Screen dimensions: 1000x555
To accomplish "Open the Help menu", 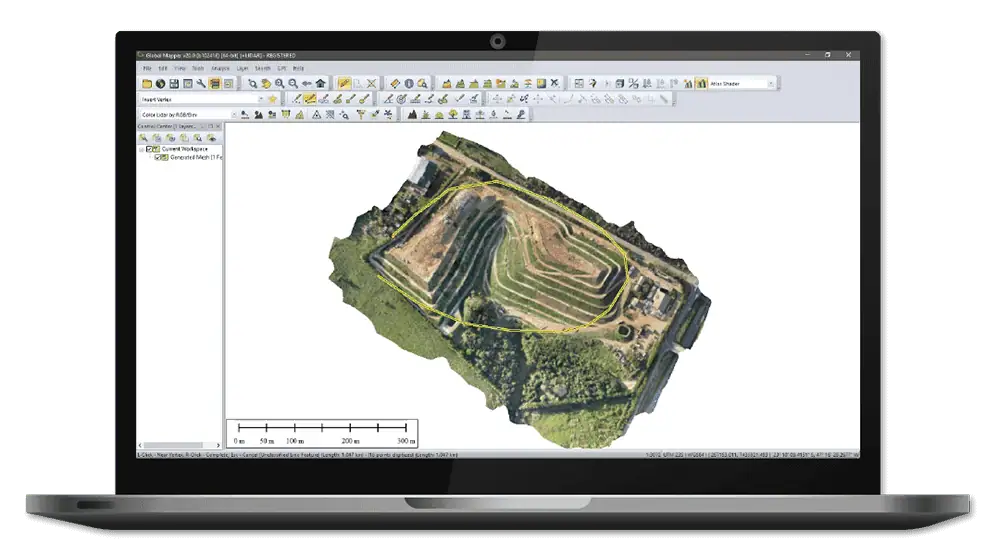I will coord(298,68).
